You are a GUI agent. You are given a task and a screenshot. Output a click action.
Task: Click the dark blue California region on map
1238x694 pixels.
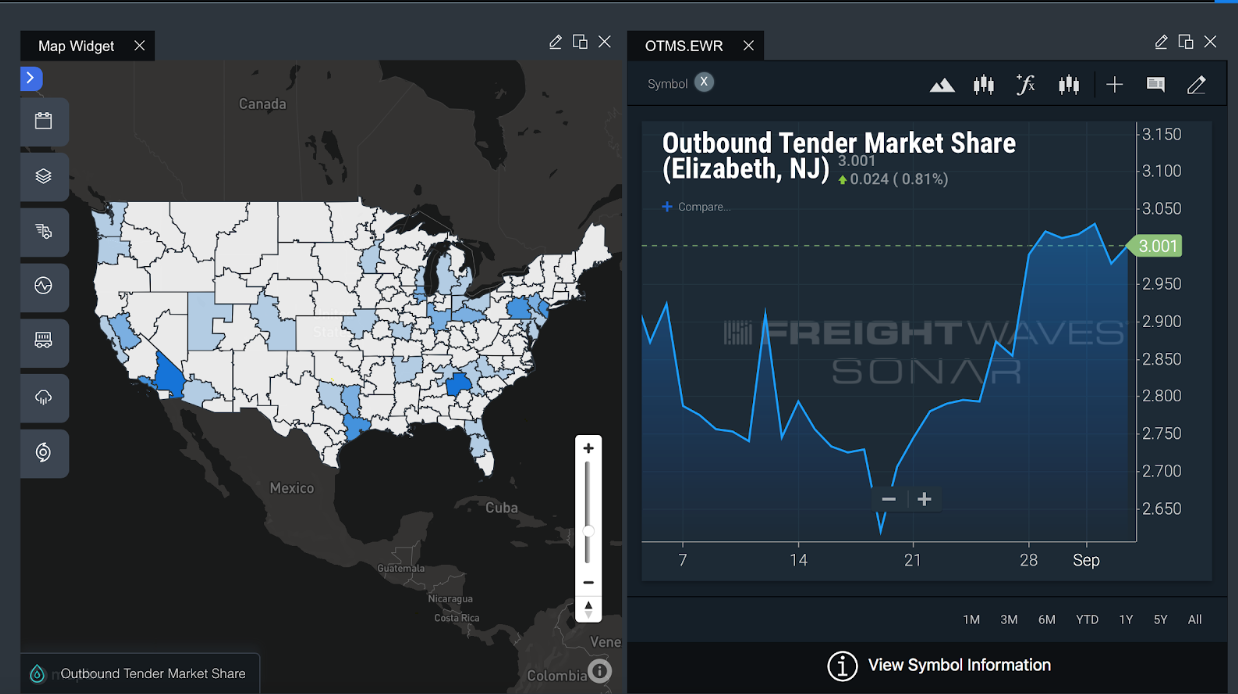click(168, 379)
